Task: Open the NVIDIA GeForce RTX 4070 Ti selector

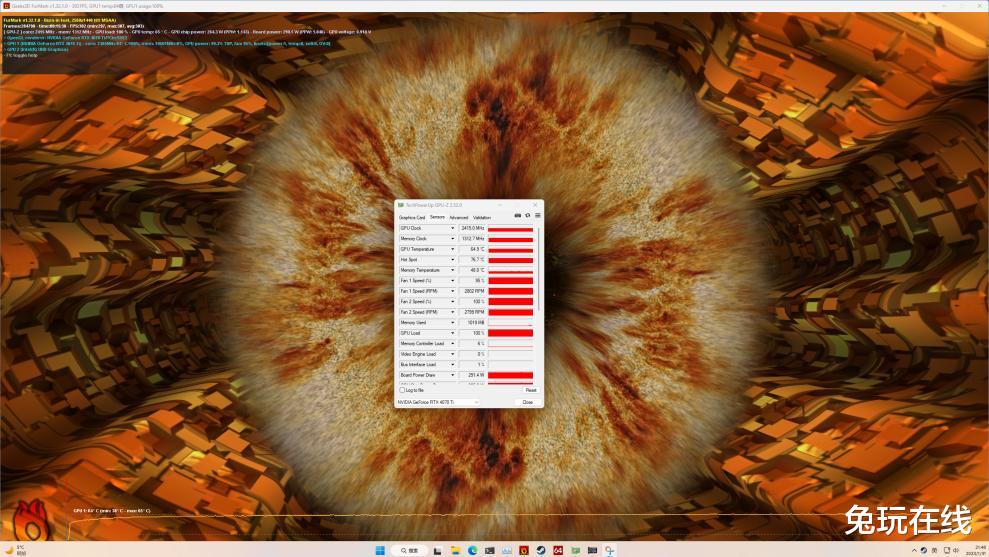Action: 438,402
